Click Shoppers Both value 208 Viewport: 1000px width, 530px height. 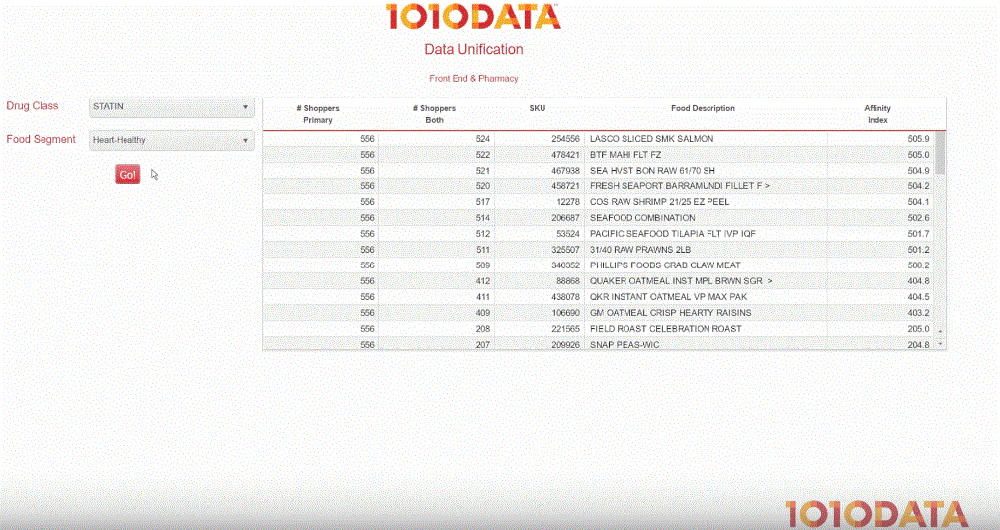tap(483, 329)
